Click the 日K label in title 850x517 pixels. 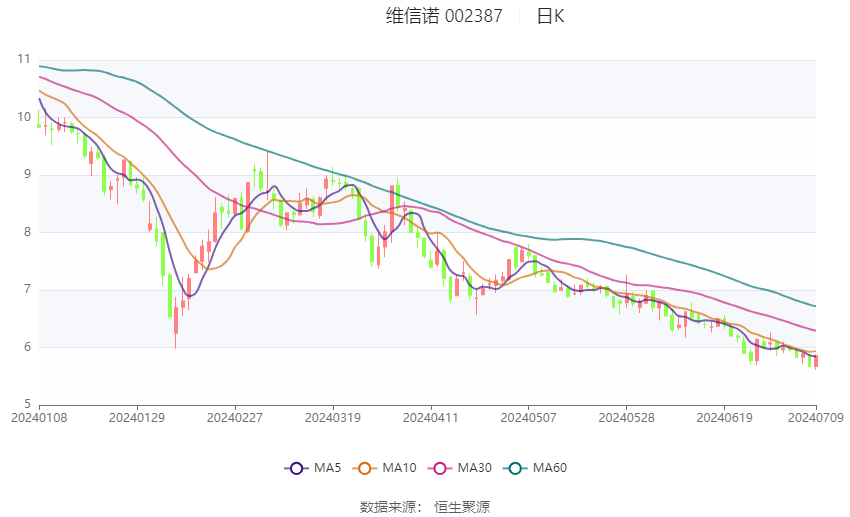tap(550, 16)
